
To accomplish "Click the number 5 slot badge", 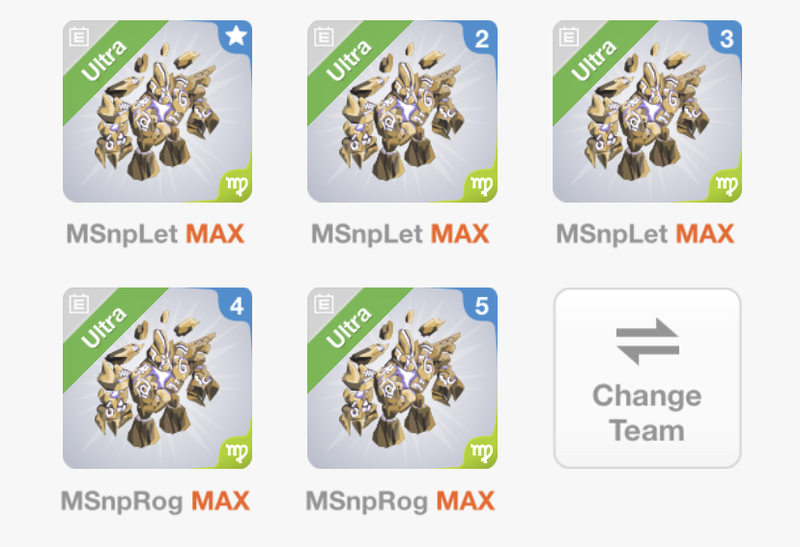I will [481, 306].
